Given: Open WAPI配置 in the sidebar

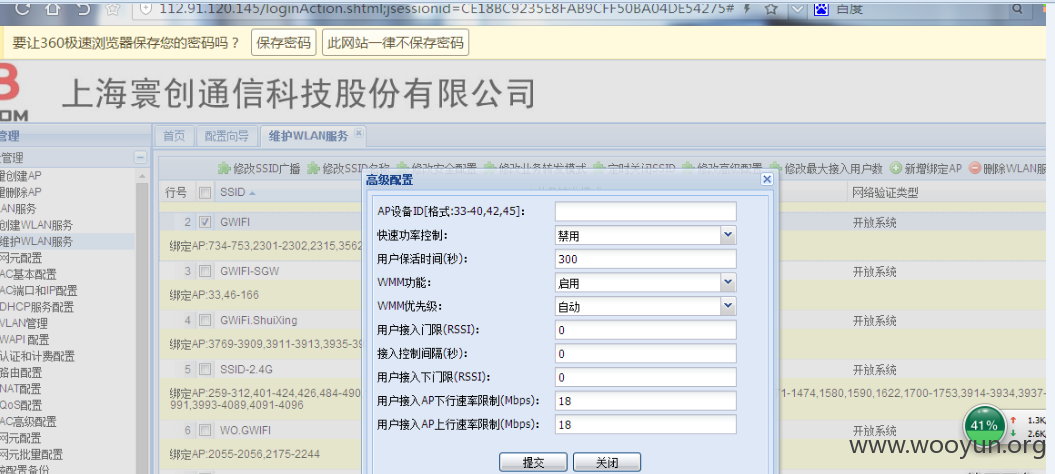Looking at the screenshot, I should pyautogui.click(x=24, y=340).
